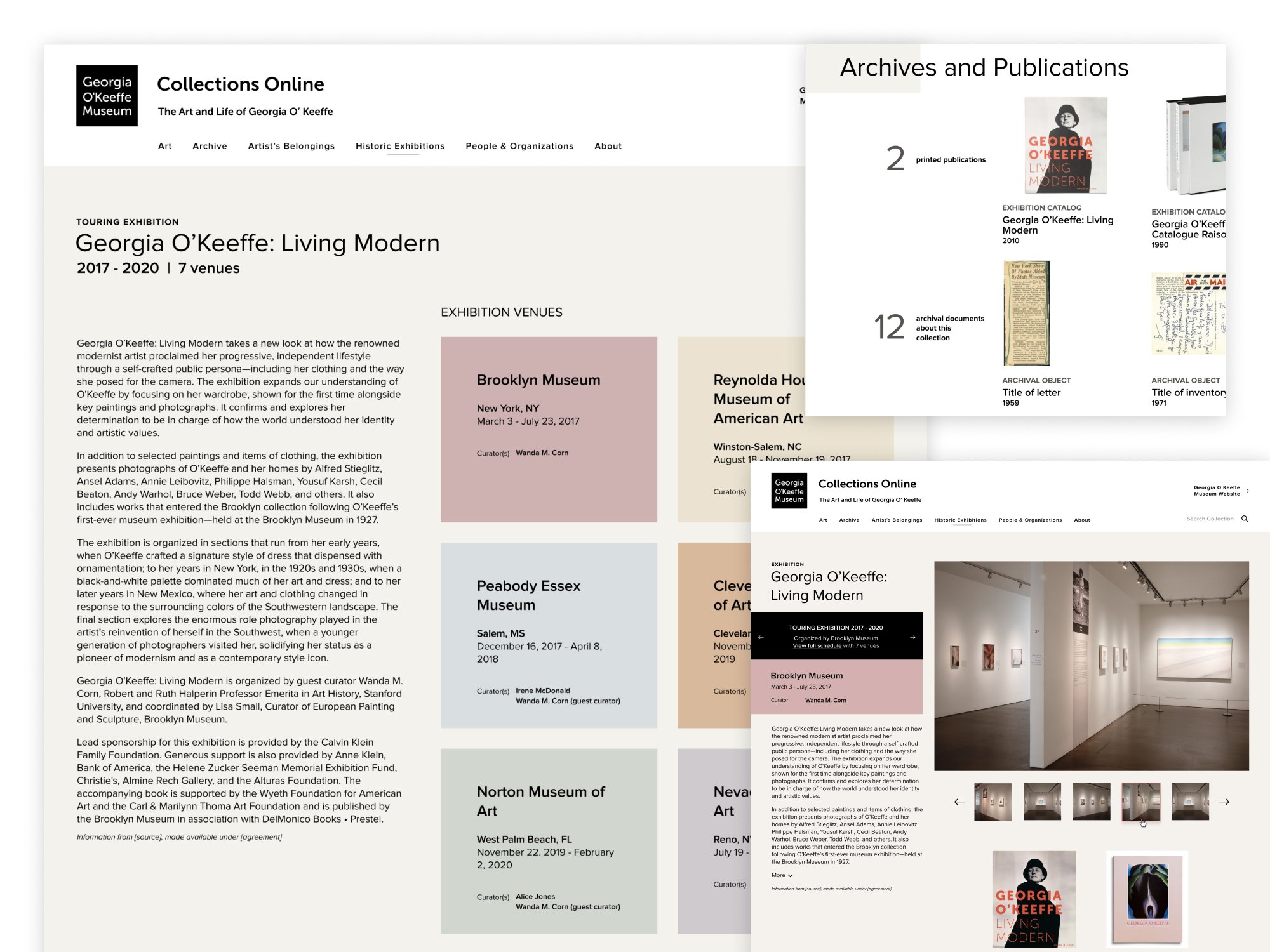Open the Living Modern exhibition catalog cover

click(x=1066, y=145)
